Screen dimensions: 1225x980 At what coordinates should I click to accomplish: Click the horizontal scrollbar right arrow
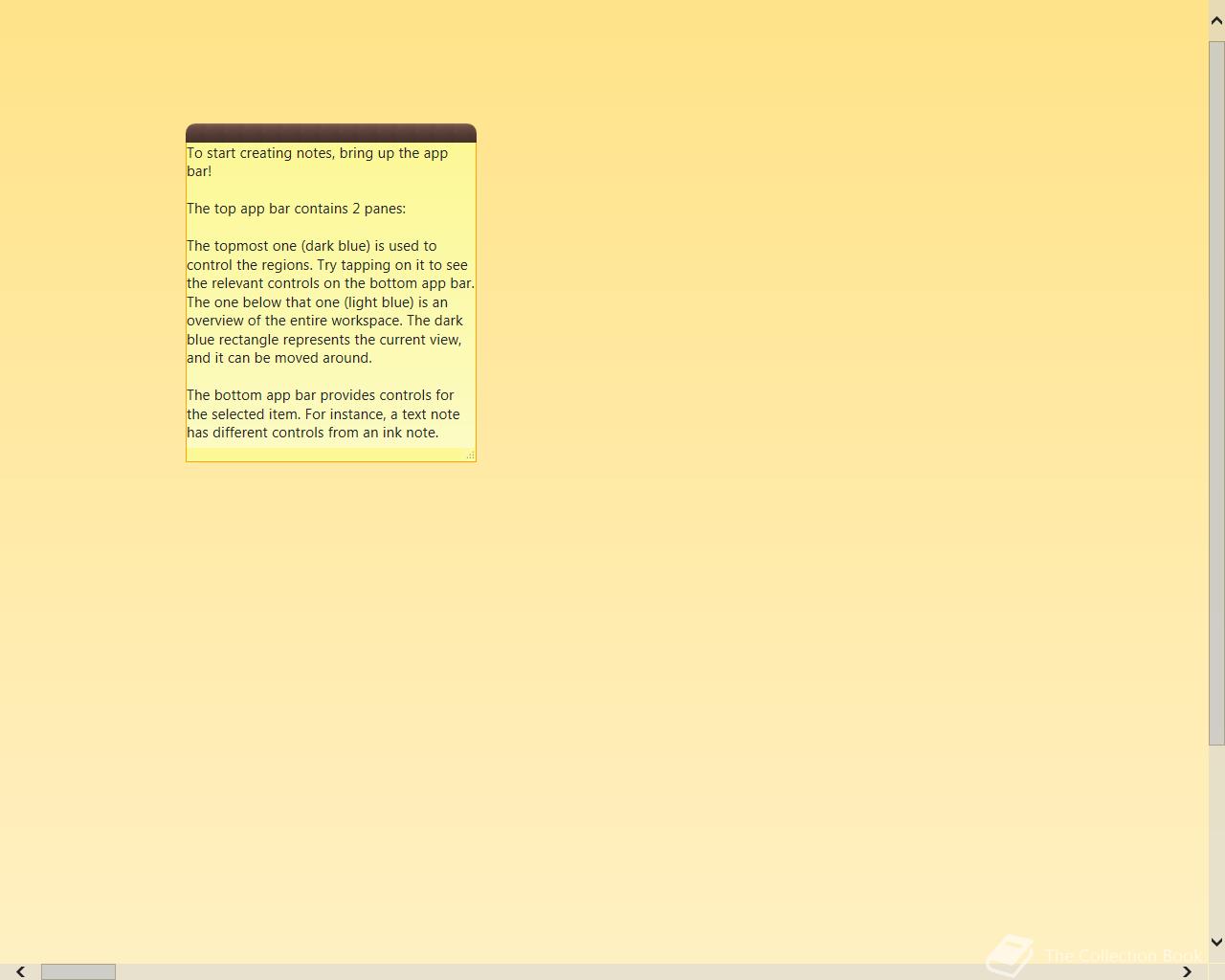[1188, 971]
